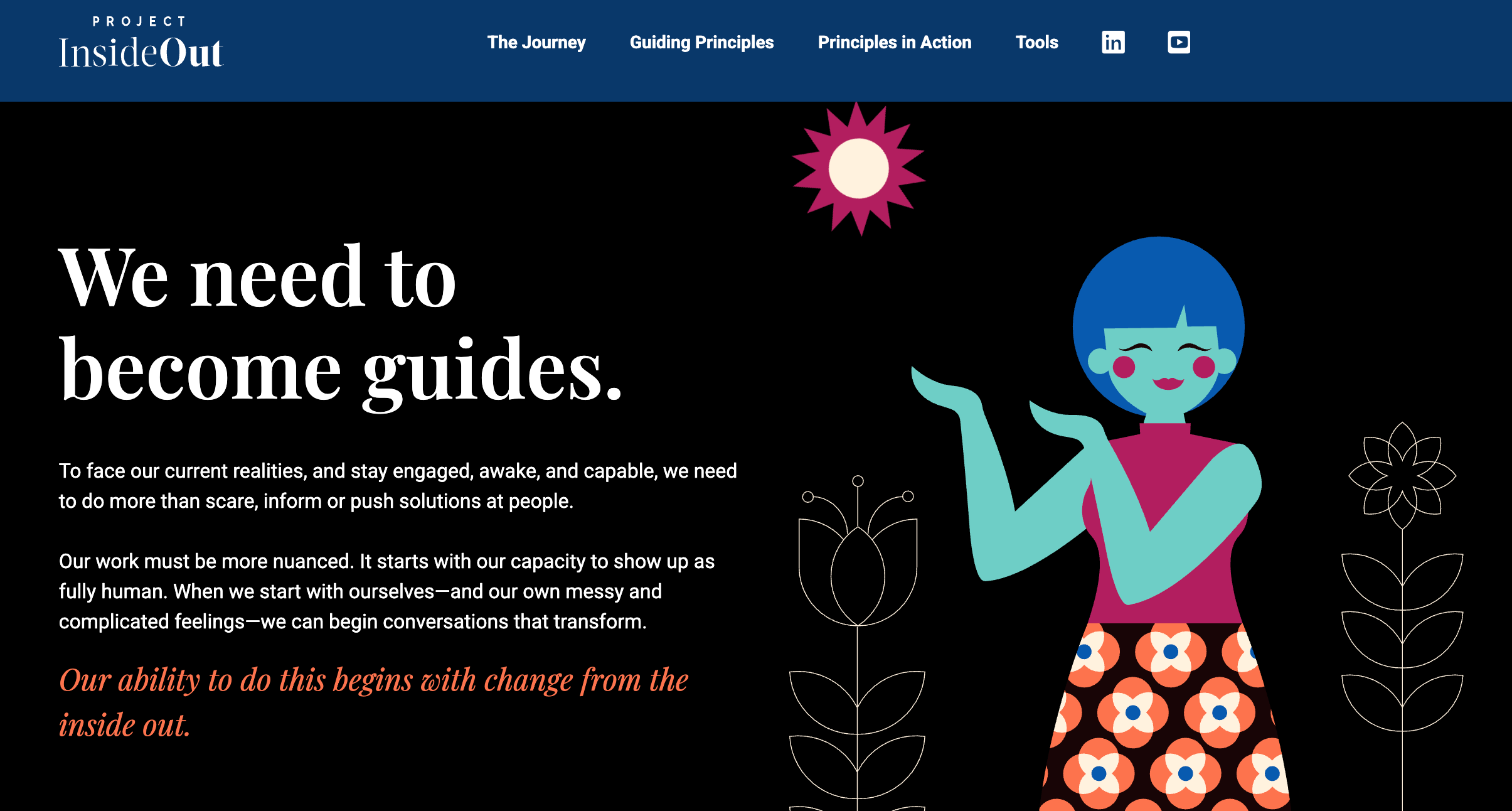Click the outlined daisy flower on right

click(x=1402, y=475)
